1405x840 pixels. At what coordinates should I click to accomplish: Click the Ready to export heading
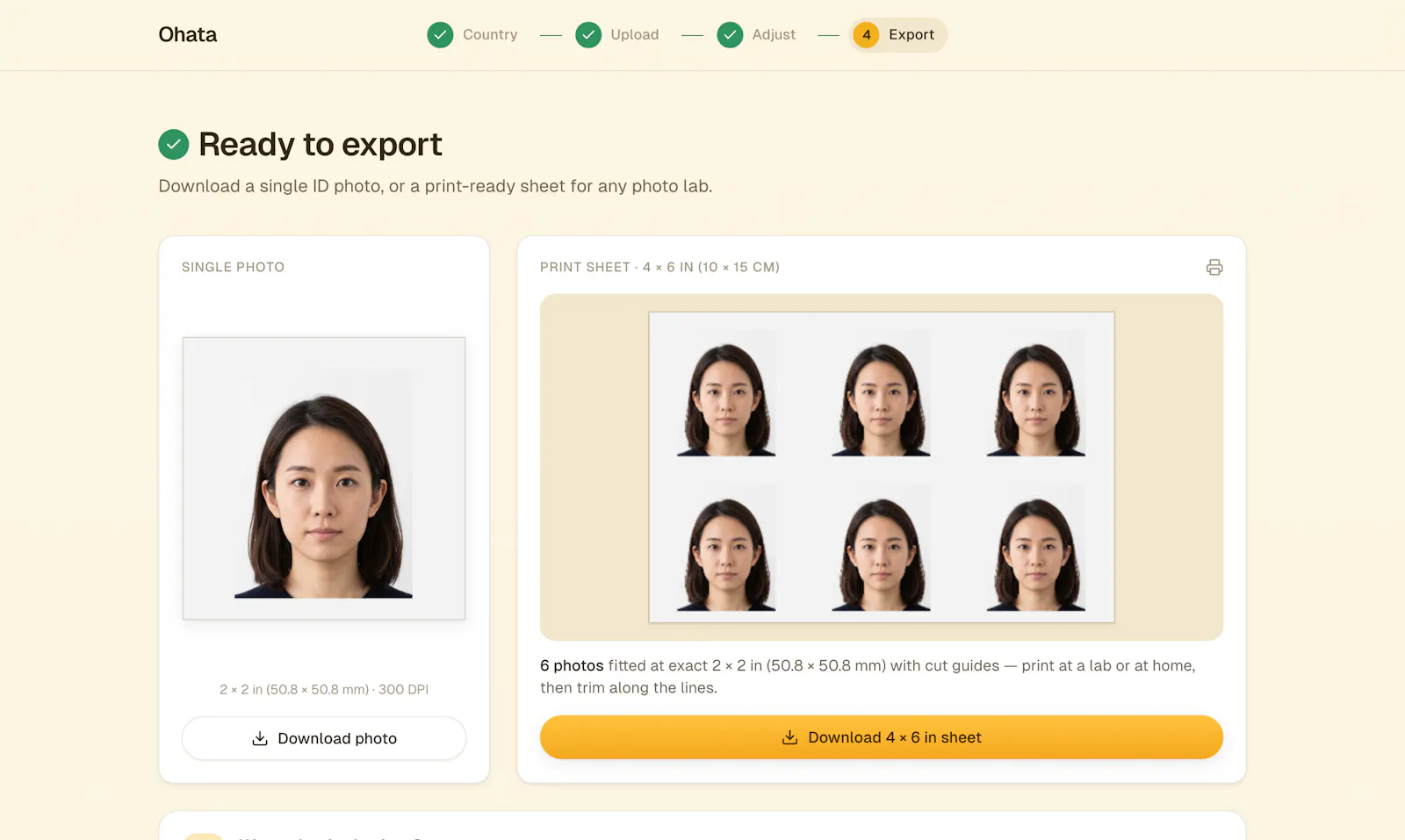[320, 144]
